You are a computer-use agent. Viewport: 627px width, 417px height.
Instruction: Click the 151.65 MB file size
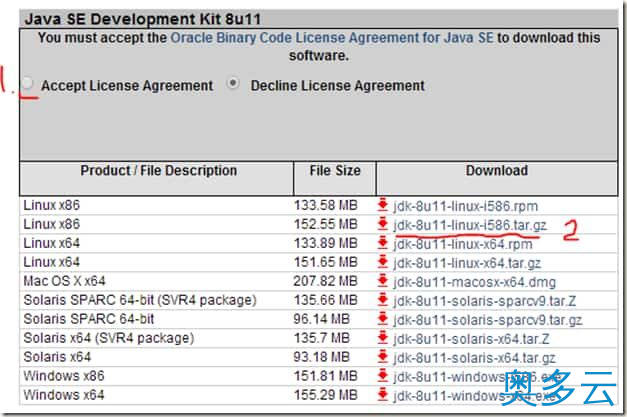click(325, 262)
